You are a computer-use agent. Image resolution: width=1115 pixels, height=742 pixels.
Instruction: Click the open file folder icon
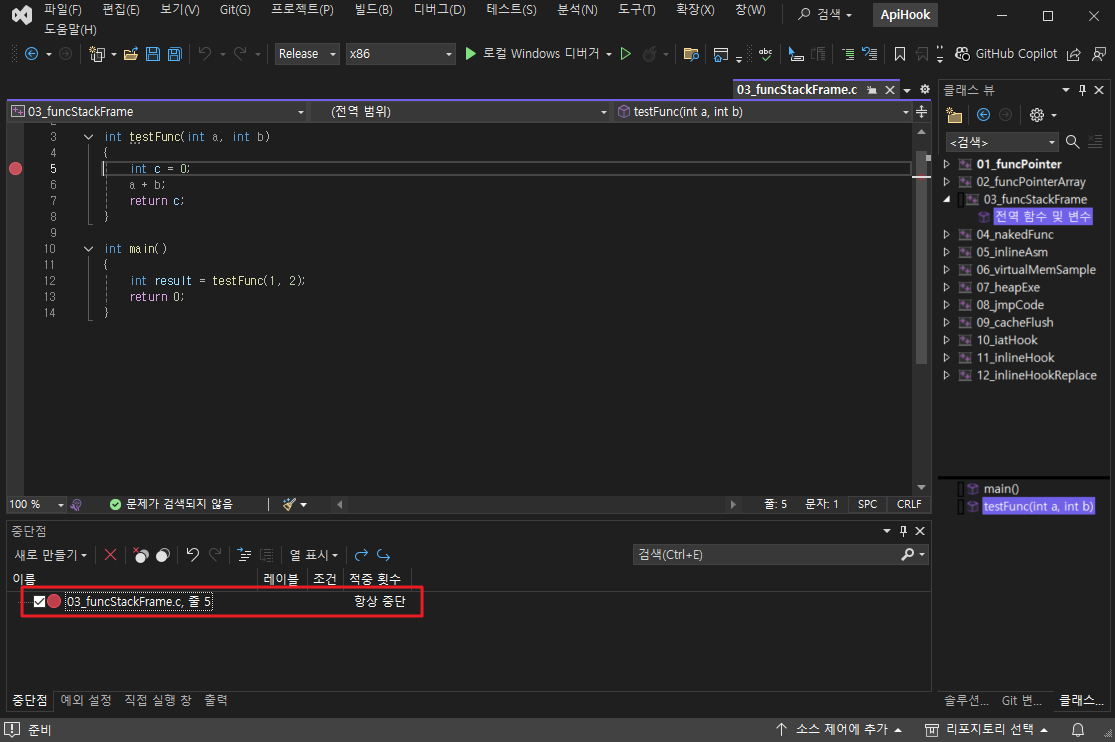point(131,54)
